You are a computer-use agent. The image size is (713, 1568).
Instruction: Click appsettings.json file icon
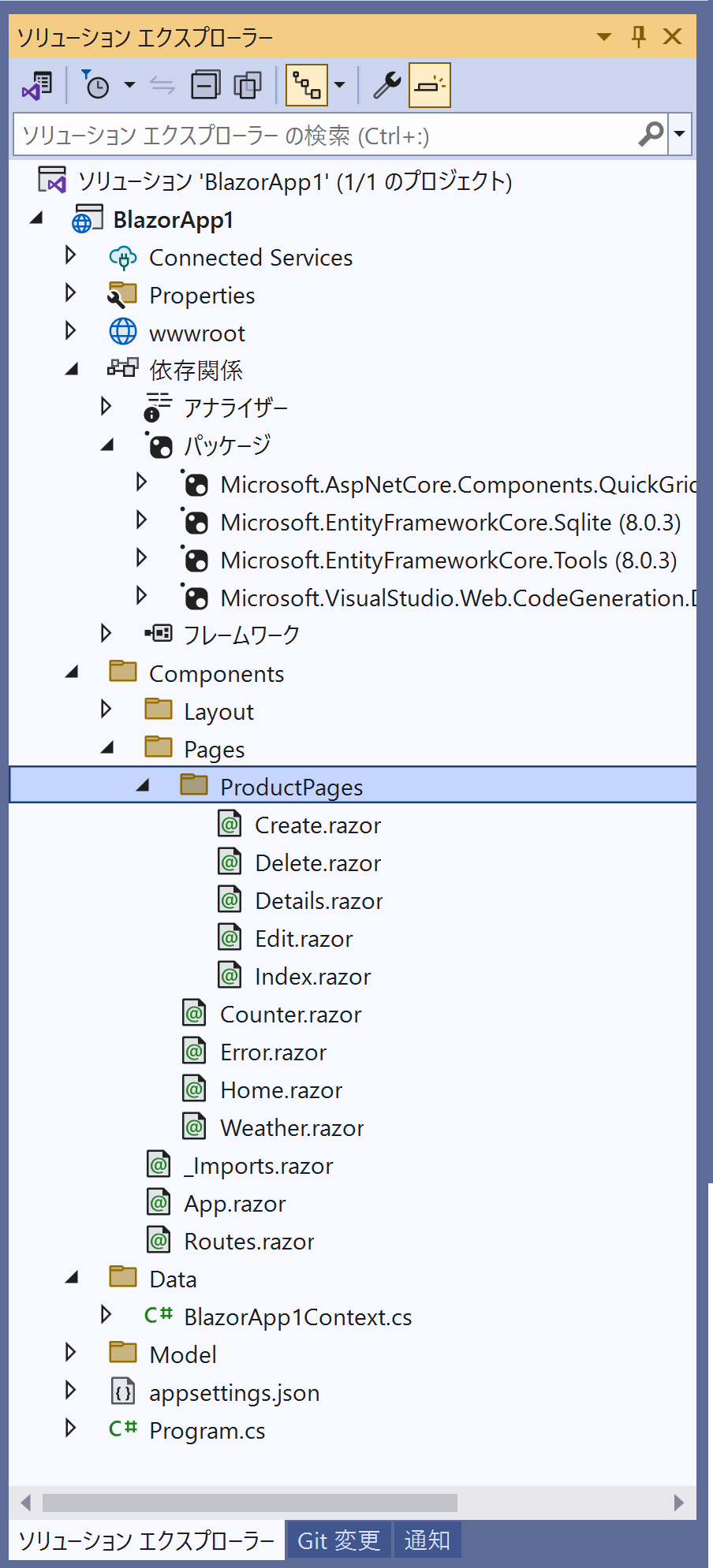pyautogui.click(x=122, y=1391)
